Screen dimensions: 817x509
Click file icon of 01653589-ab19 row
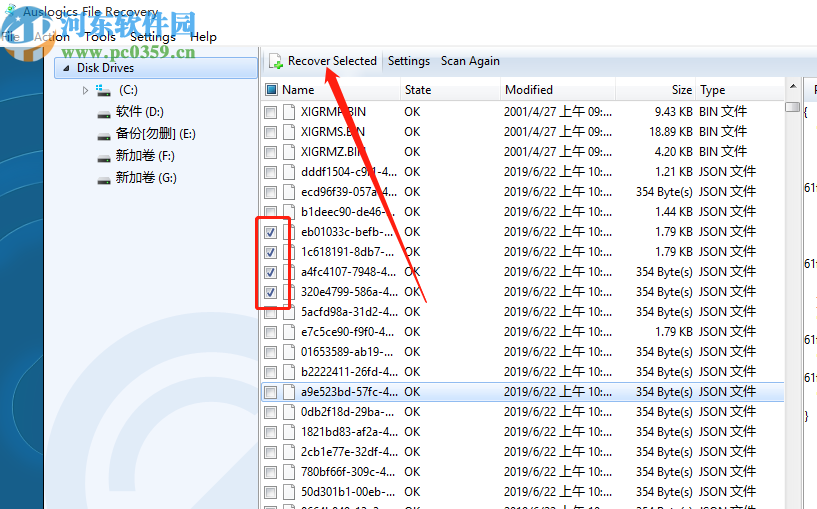[x=289, y=352]
